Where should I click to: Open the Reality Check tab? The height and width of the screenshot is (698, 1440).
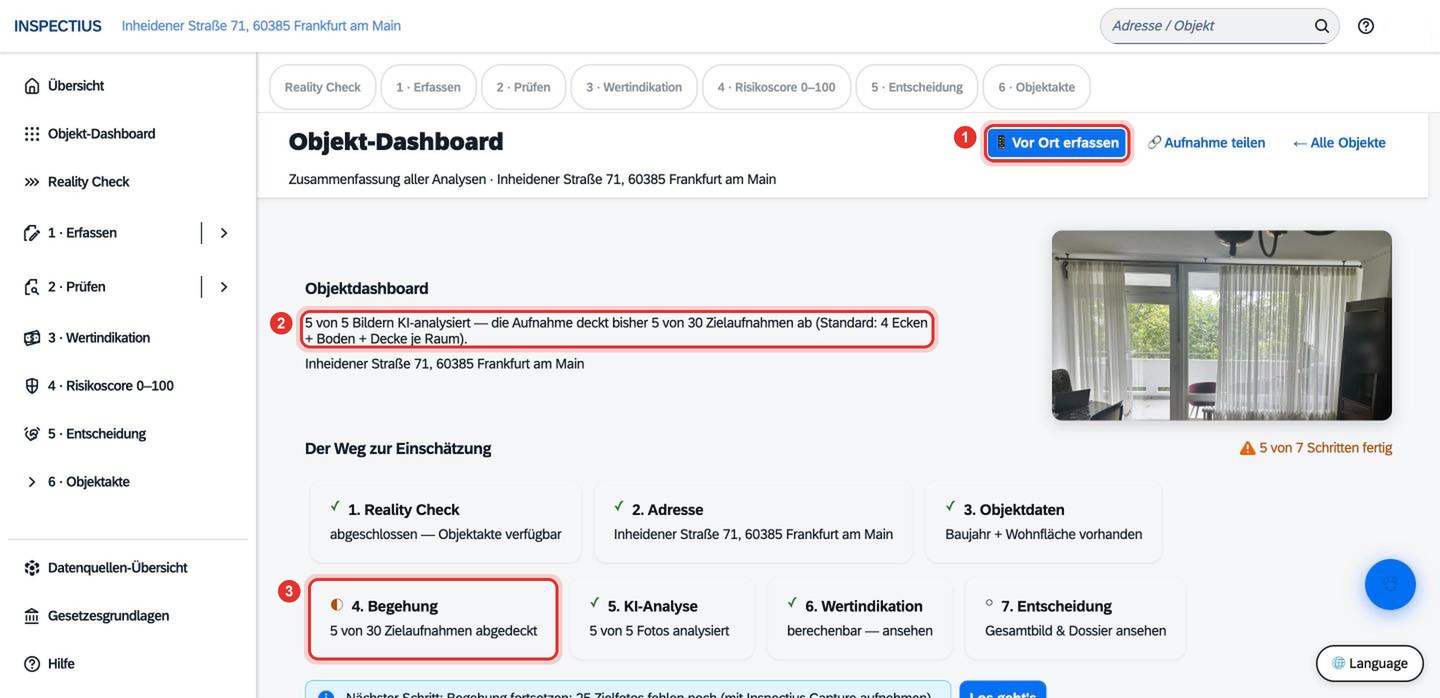click(322, 87)
